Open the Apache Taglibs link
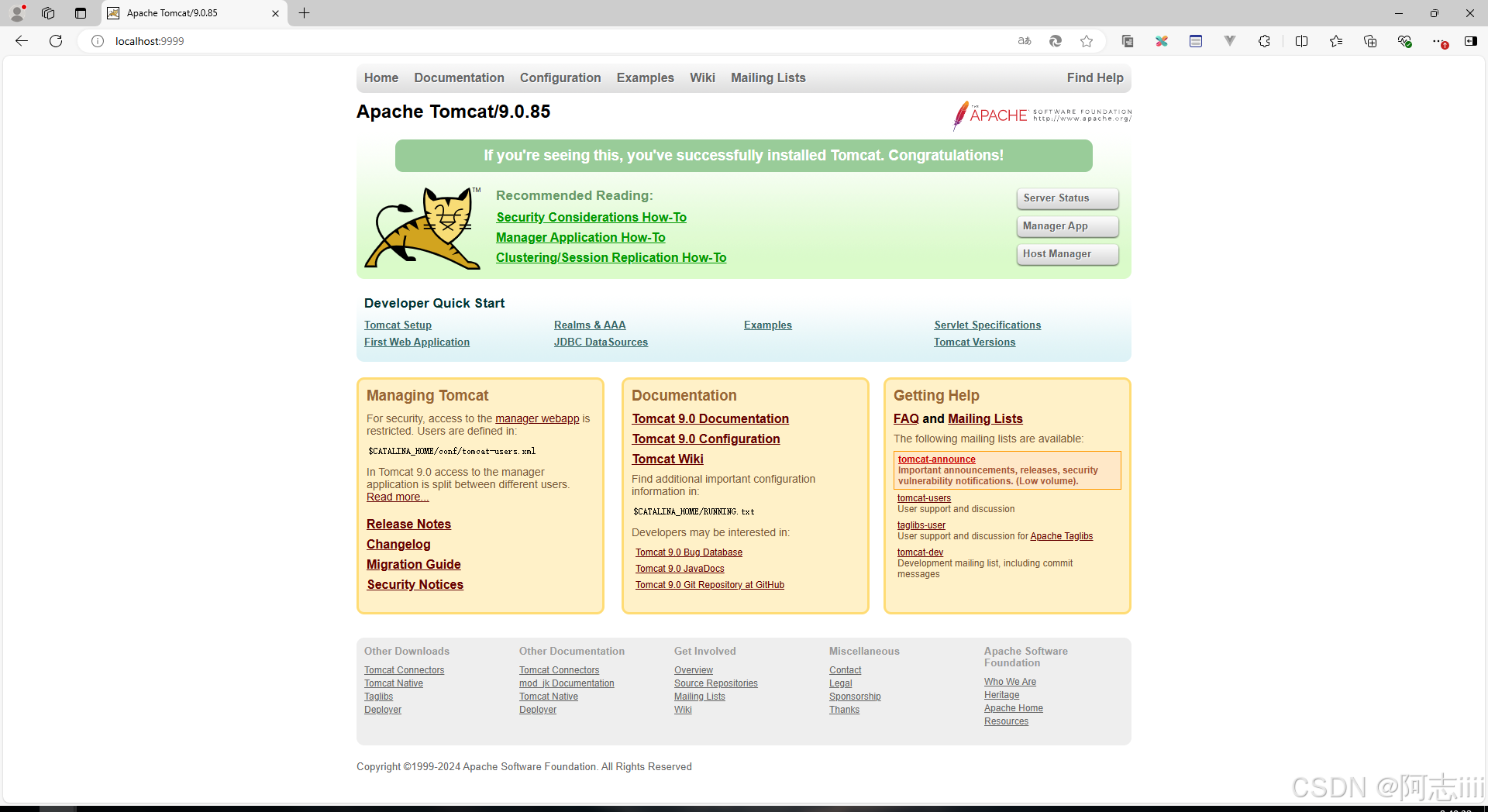Image resolution: width=1488 pixels, height=812 pixels. [1061, 536]
